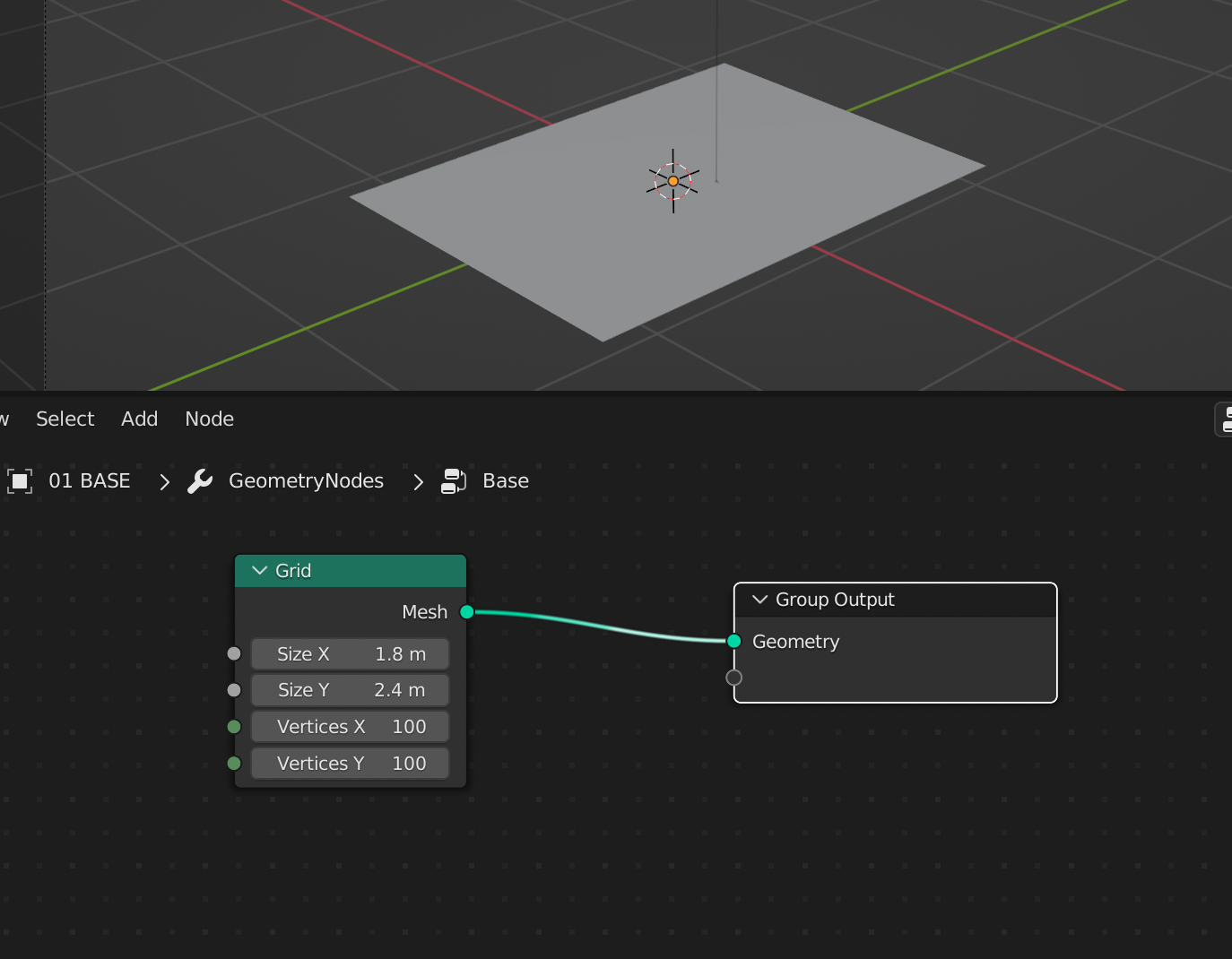Select the Grid node header title

pyautogui.click(x=293, y=571)
